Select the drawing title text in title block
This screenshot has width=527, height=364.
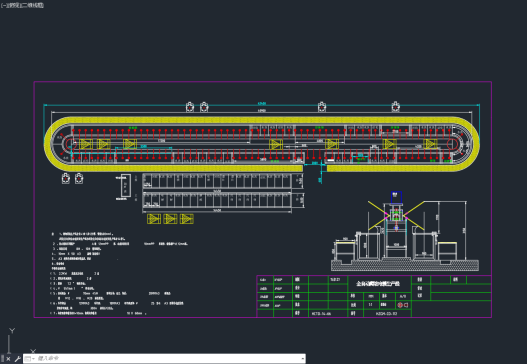[378, 284]
